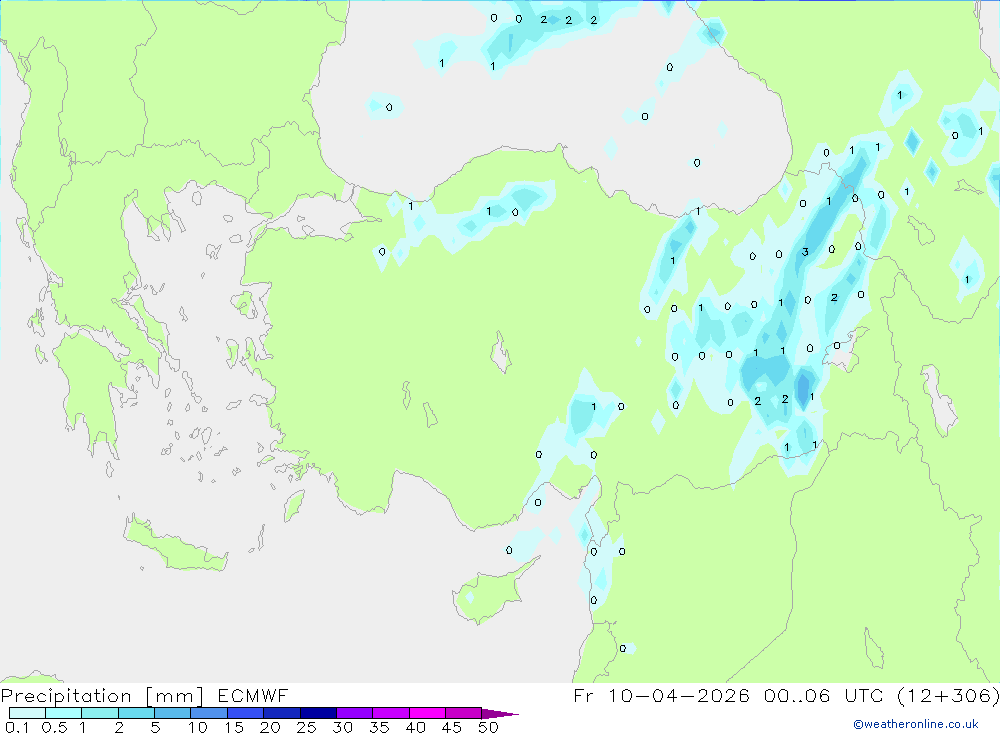
Task: Select the 5–10 mm legend color swatch
Action: [x=173, y=713]
